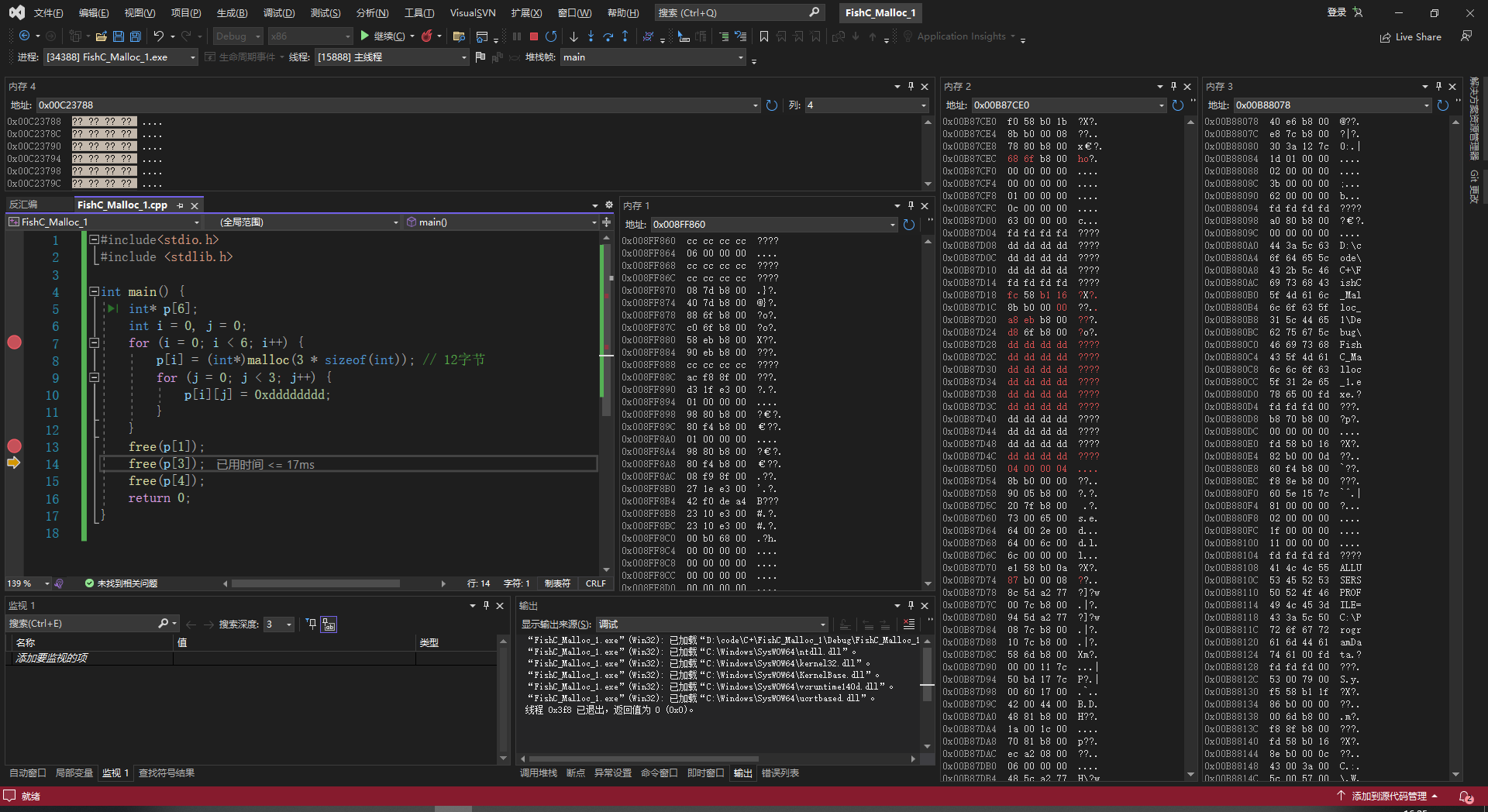The image size is (1488, 812).
Task: Open the VisualSVN menu
Action: pos(473,13)
